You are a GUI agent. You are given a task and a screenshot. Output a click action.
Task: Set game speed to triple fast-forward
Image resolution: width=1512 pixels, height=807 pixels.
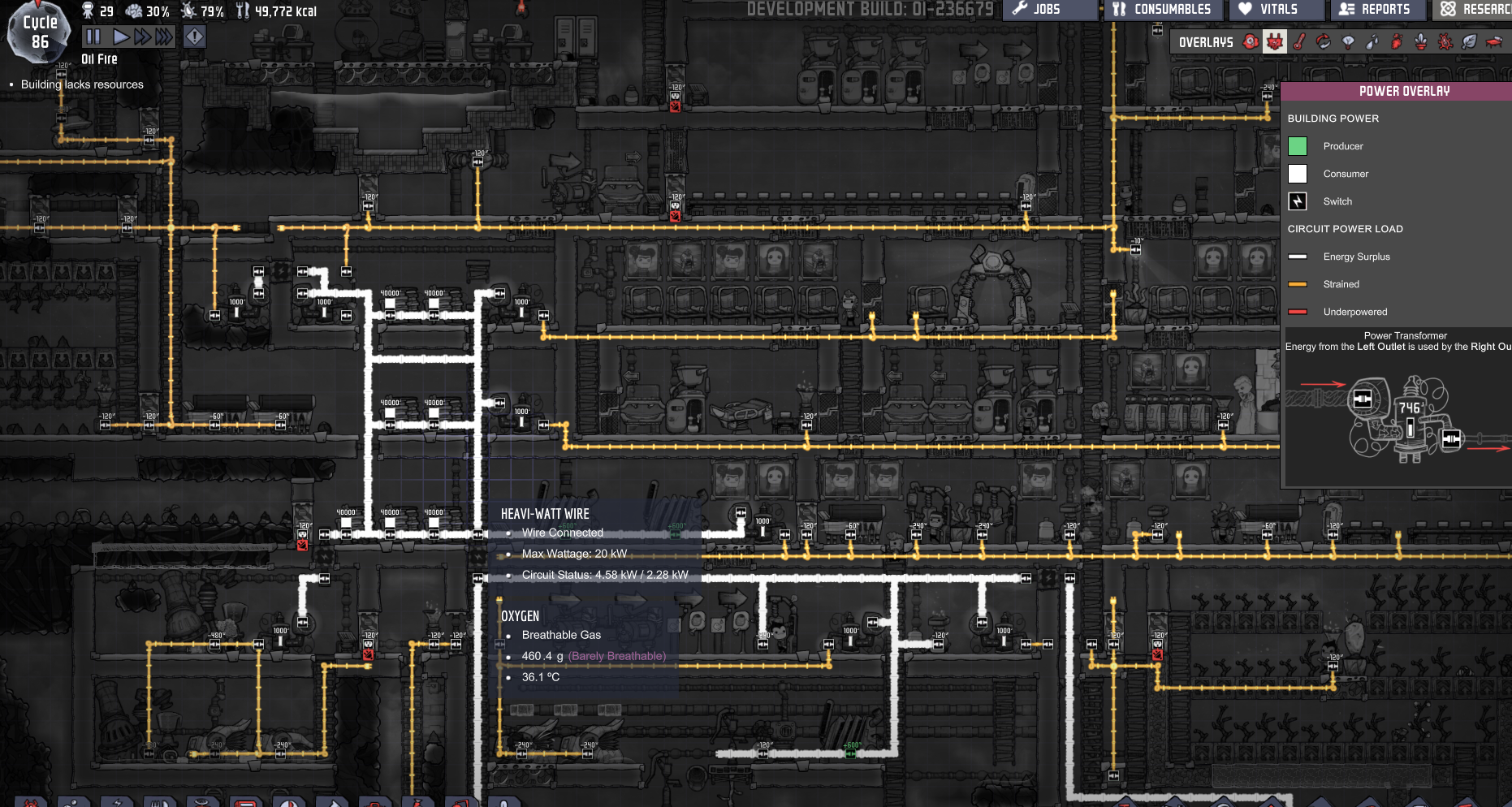point(164,37)
